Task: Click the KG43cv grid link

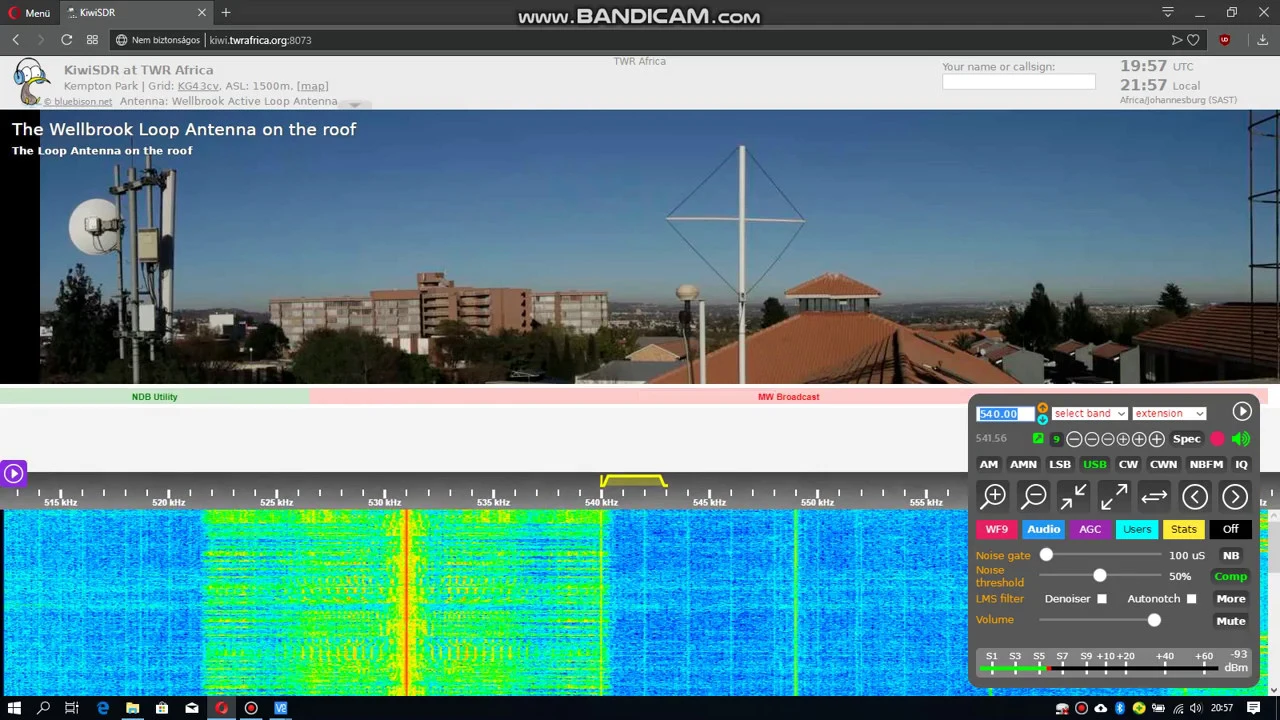Action: pyautogui.click(x=198, y=86)
